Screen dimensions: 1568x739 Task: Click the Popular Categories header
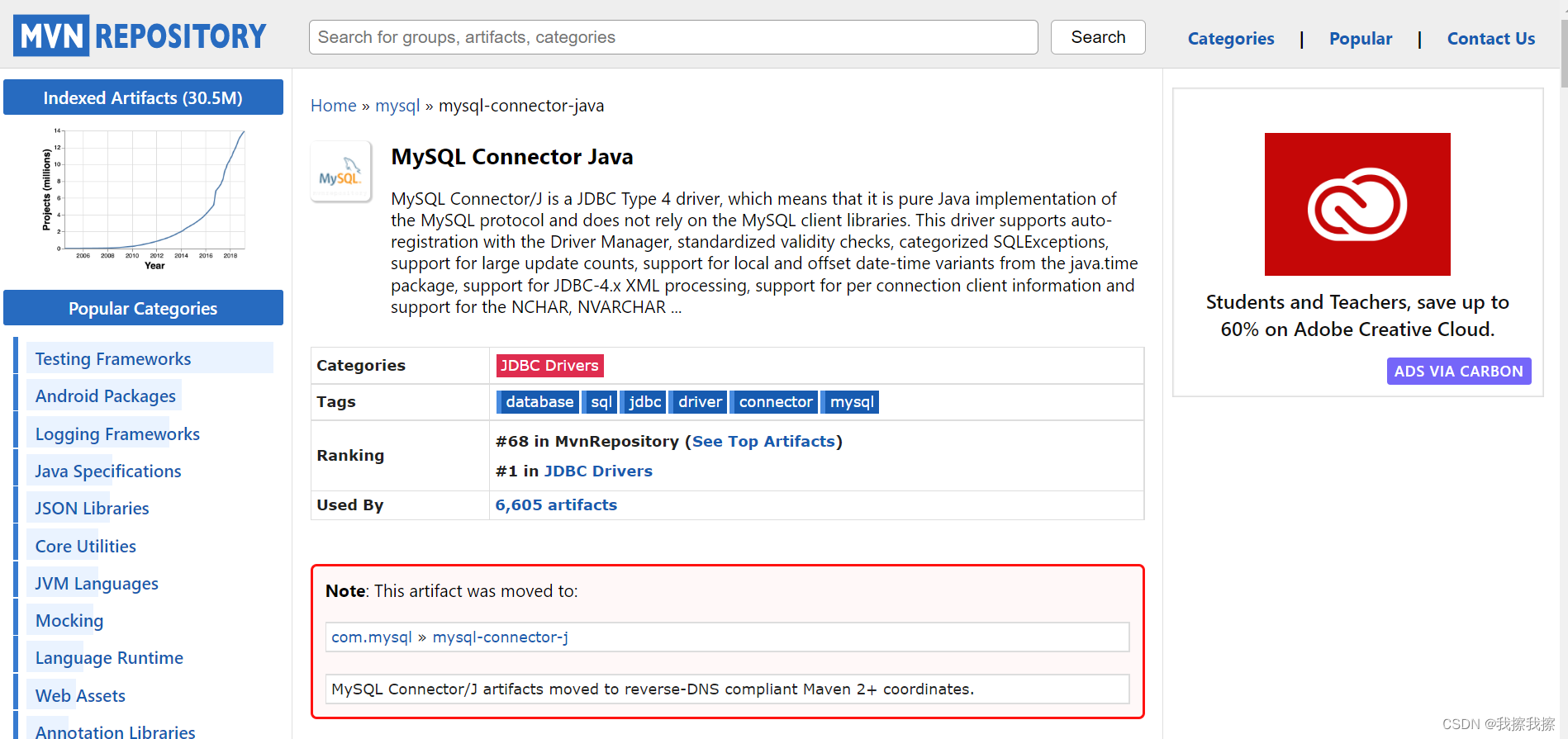(143, 308)
